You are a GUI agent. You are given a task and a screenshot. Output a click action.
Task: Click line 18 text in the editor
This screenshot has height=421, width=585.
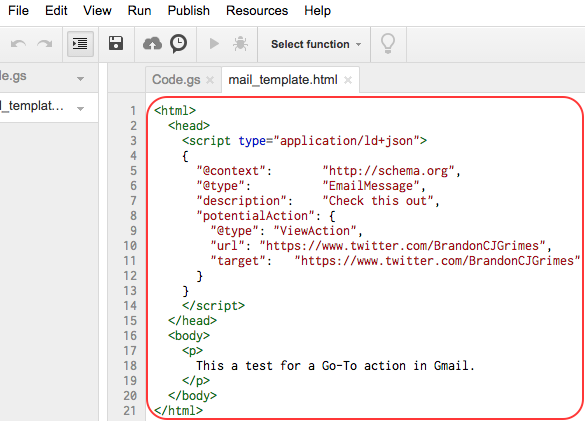335,366
